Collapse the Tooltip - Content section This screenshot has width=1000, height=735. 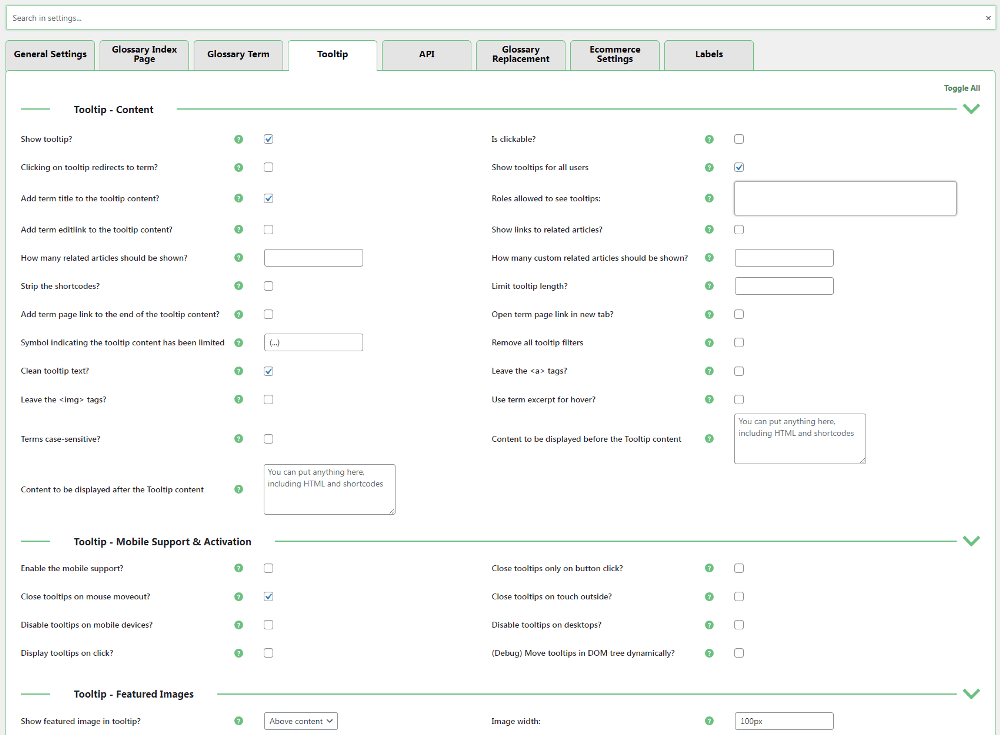coord(970,109)
